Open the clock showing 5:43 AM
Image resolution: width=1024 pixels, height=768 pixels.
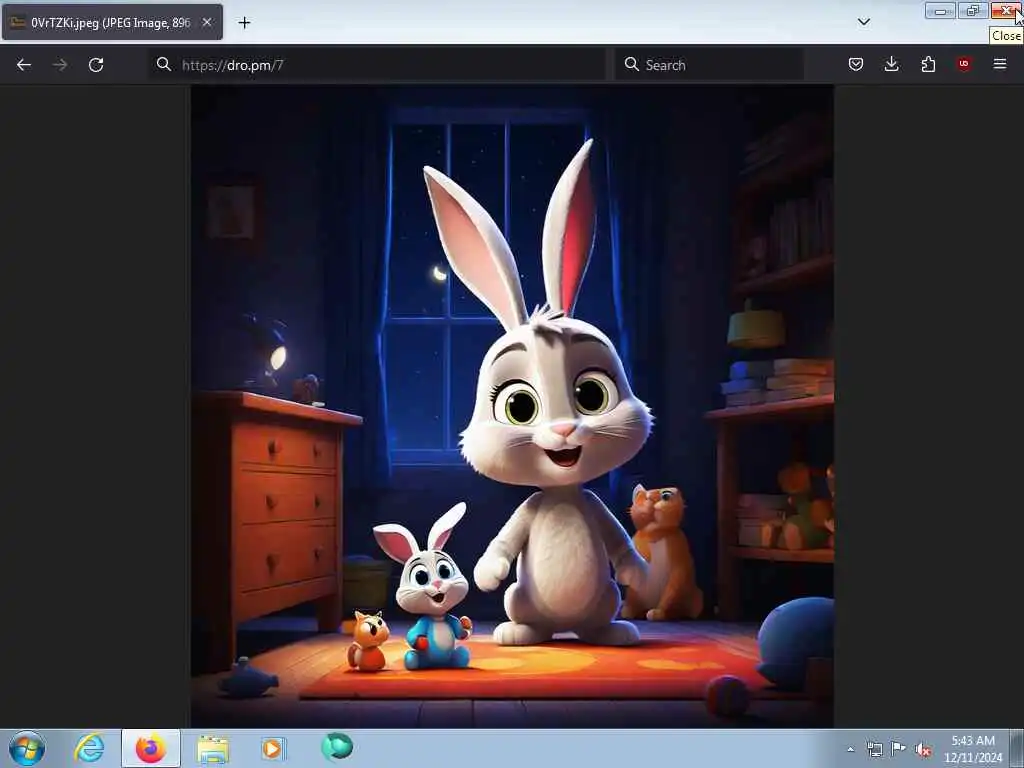tap(972, 749)
